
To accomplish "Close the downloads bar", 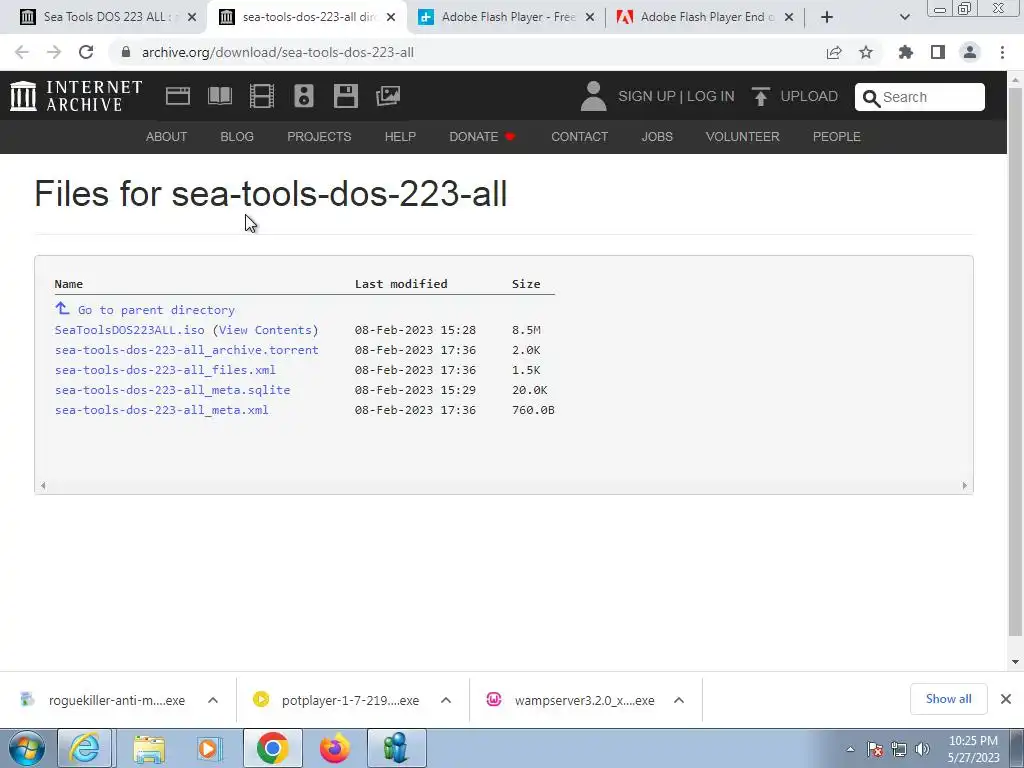I will (x=1006, y=699).
